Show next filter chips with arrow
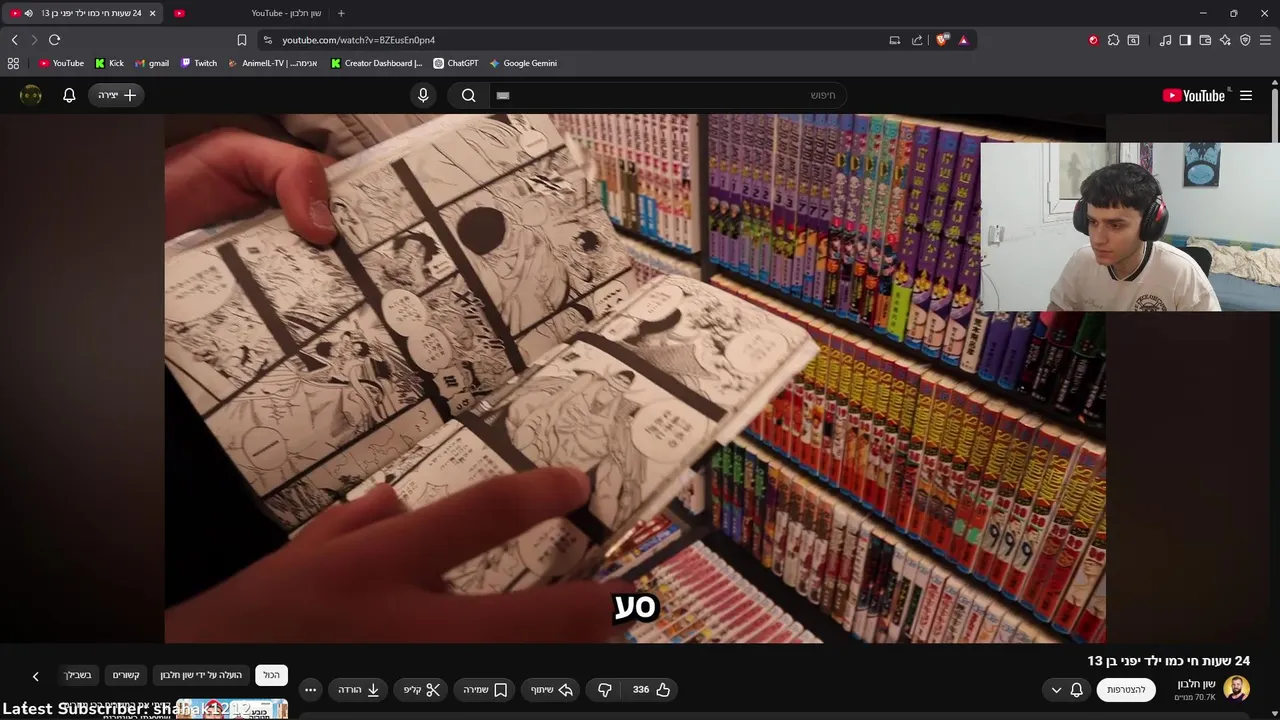Viewport: 1280px width, 720px height. (x=35, y=677)
